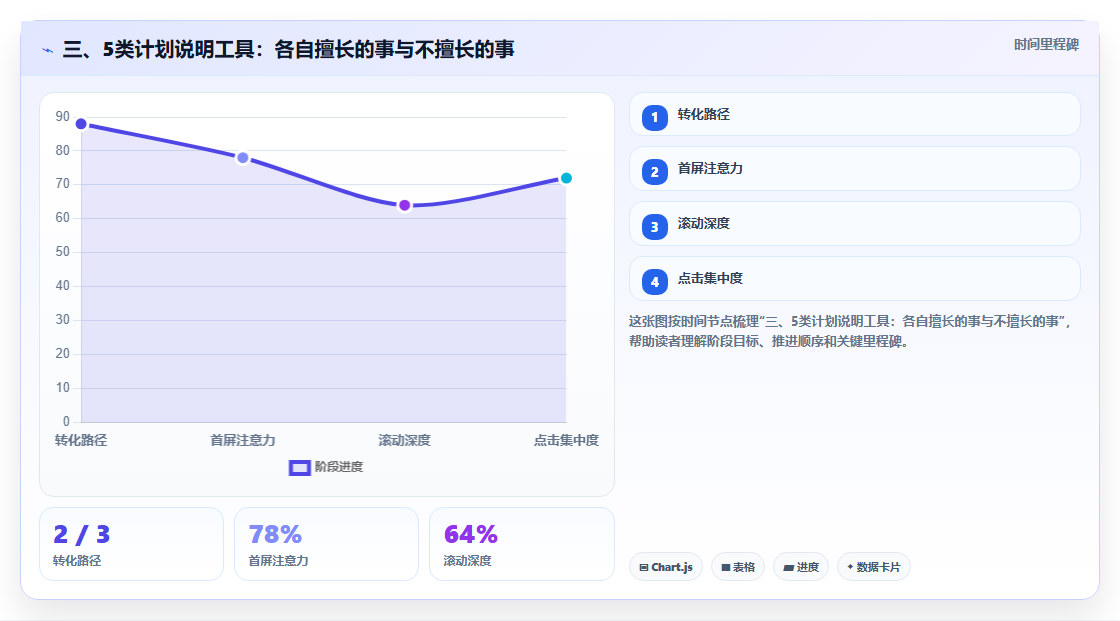Click the 64% 滚动深度 stat card
Viewport: 1120px width, 621px height.
(x=521, y=544)
